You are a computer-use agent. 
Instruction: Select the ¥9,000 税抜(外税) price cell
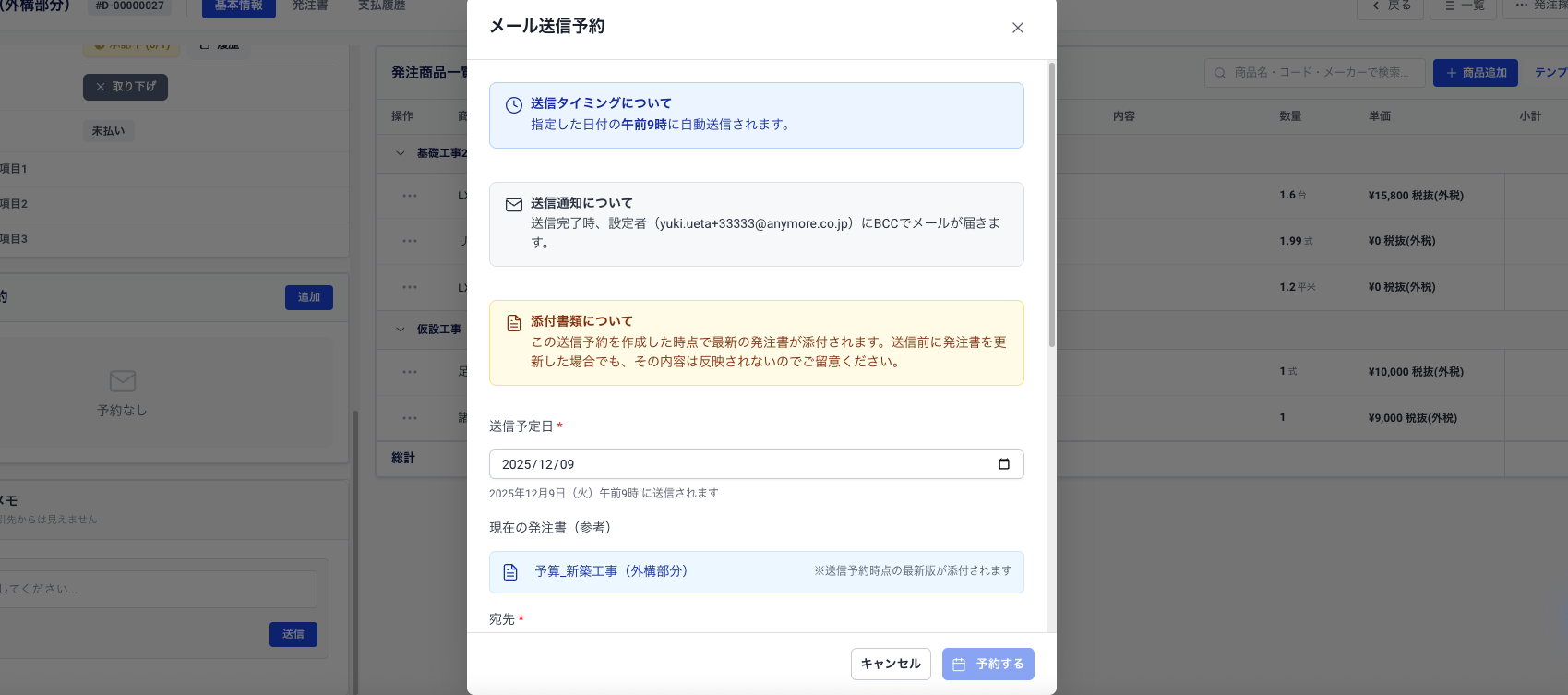click(x=1412, y=418)
